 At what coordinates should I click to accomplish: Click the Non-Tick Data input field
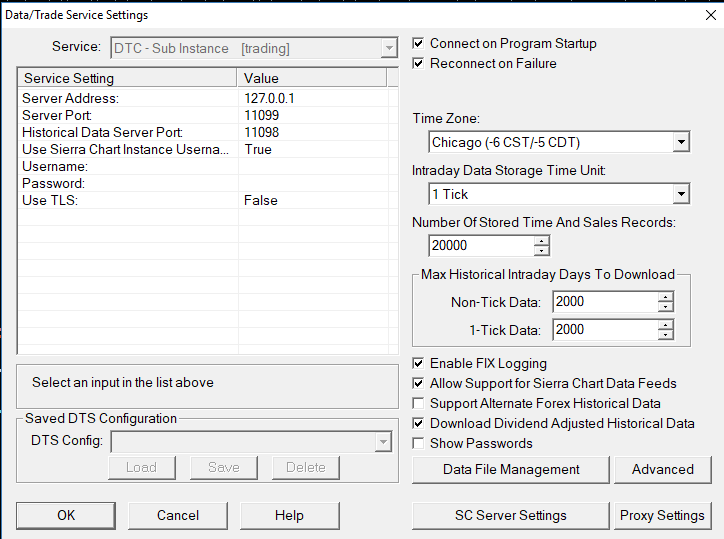(604, 302)
